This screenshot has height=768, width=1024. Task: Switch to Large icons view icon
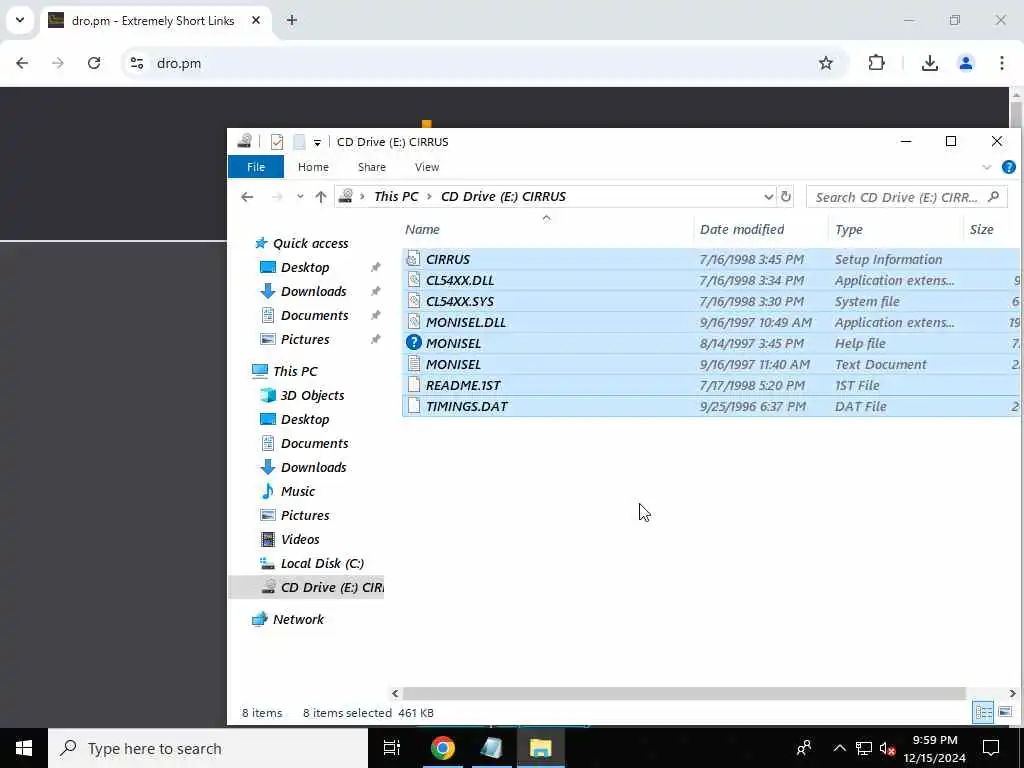pyautogui.click(x=1006, y=712)
